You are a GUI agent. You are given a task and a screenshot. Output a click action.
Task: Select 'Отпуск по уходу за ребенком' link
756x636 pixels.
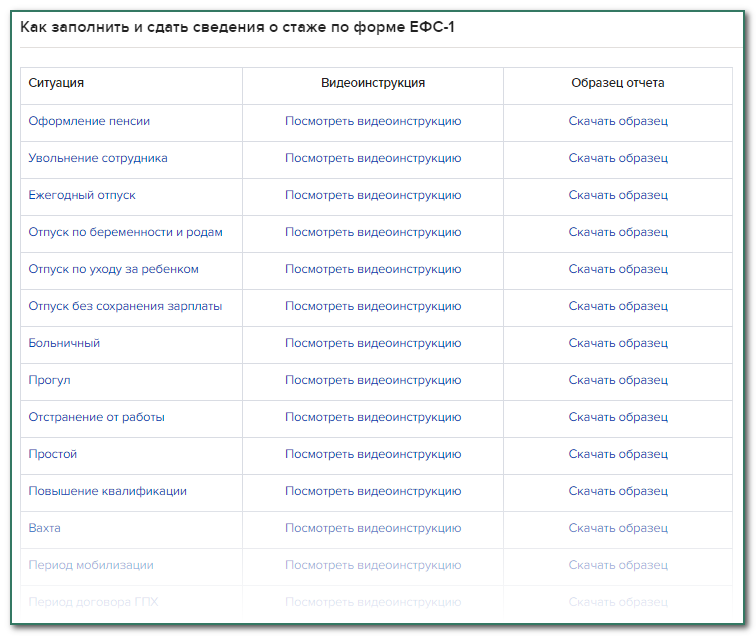pyautogui.click(x=113, y=269)
